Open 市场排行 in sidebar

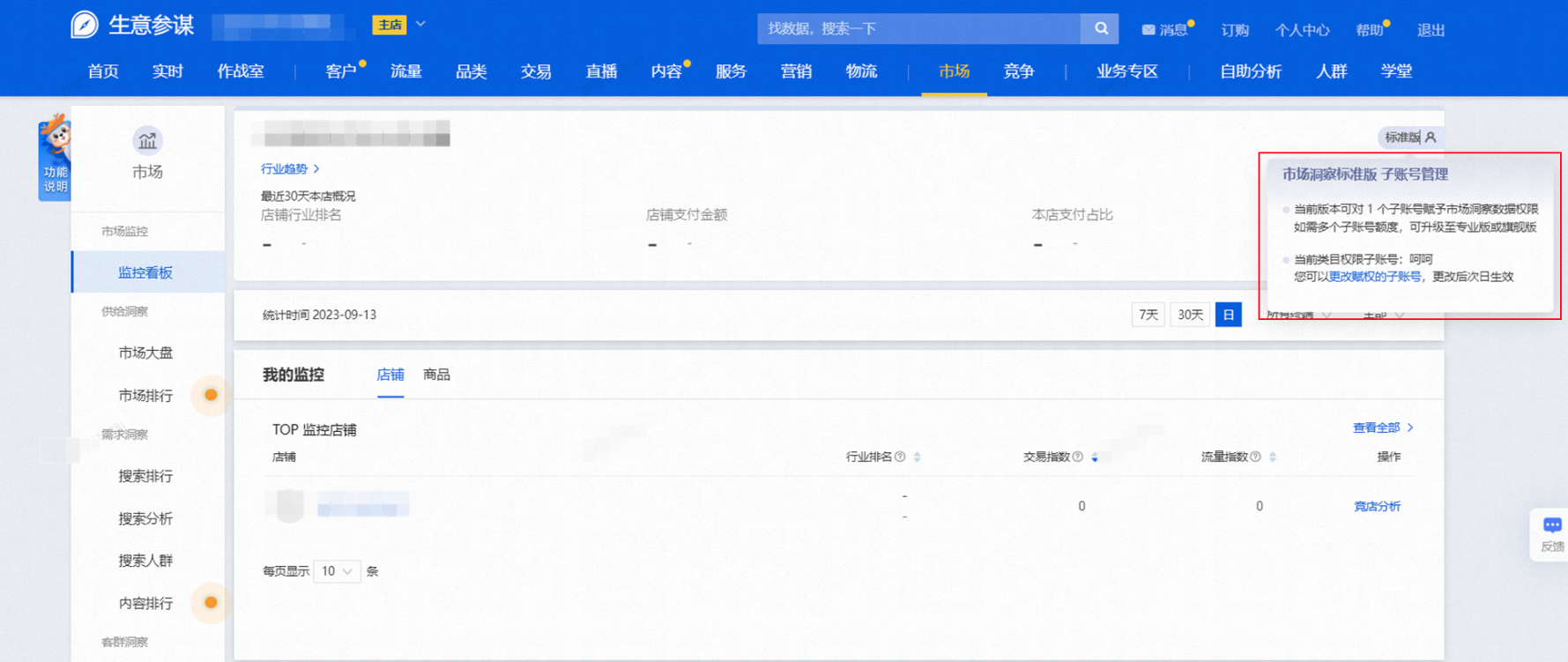tap(145, 396)
